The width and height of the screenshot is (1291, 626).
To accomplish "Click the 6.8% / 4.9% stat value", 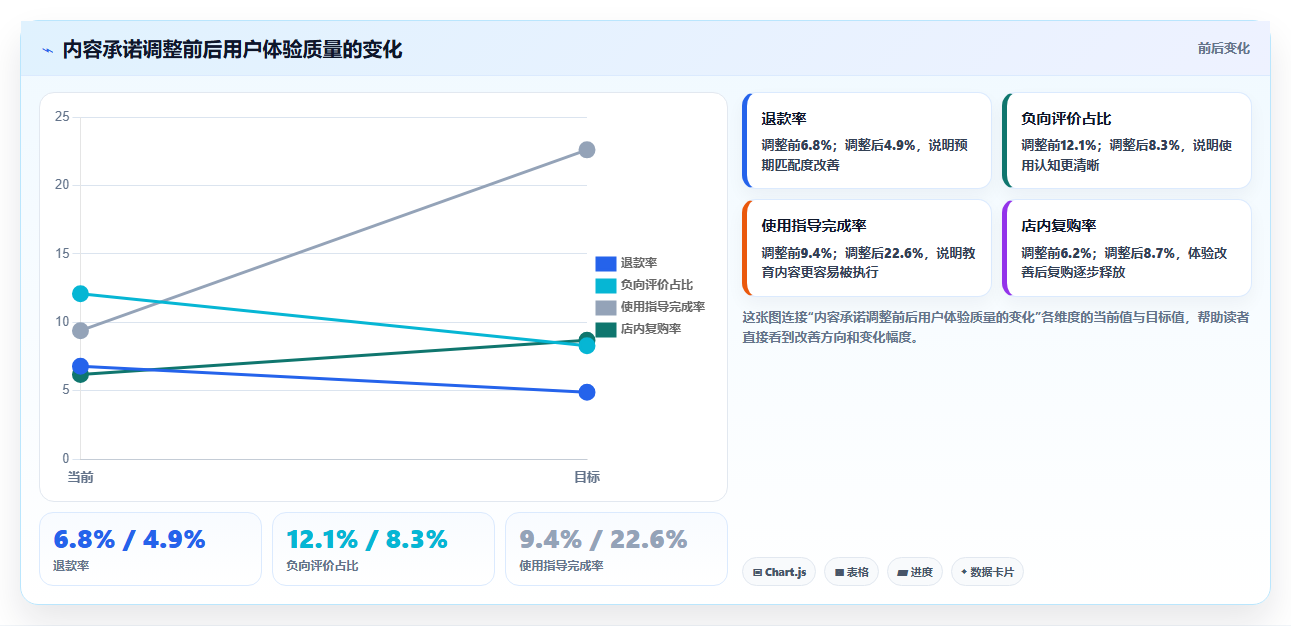I will [x=129, y=540].
